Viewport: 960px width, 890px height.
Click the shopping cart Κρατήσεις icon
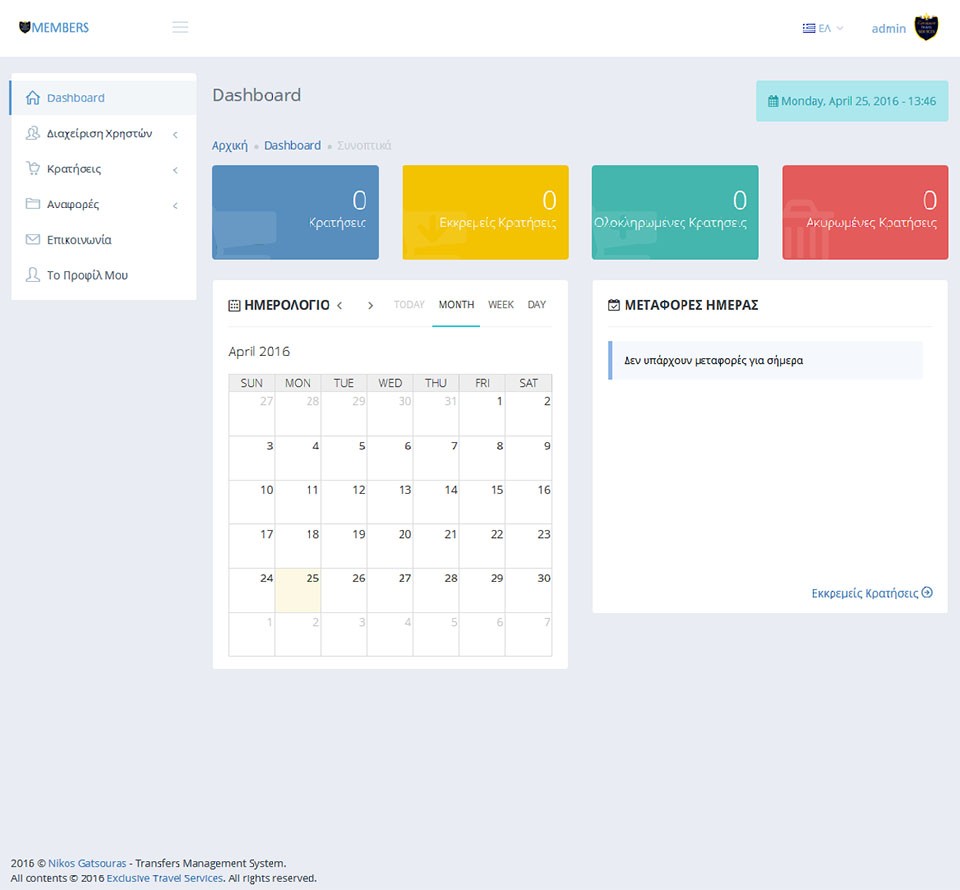(x=33, y=169)
